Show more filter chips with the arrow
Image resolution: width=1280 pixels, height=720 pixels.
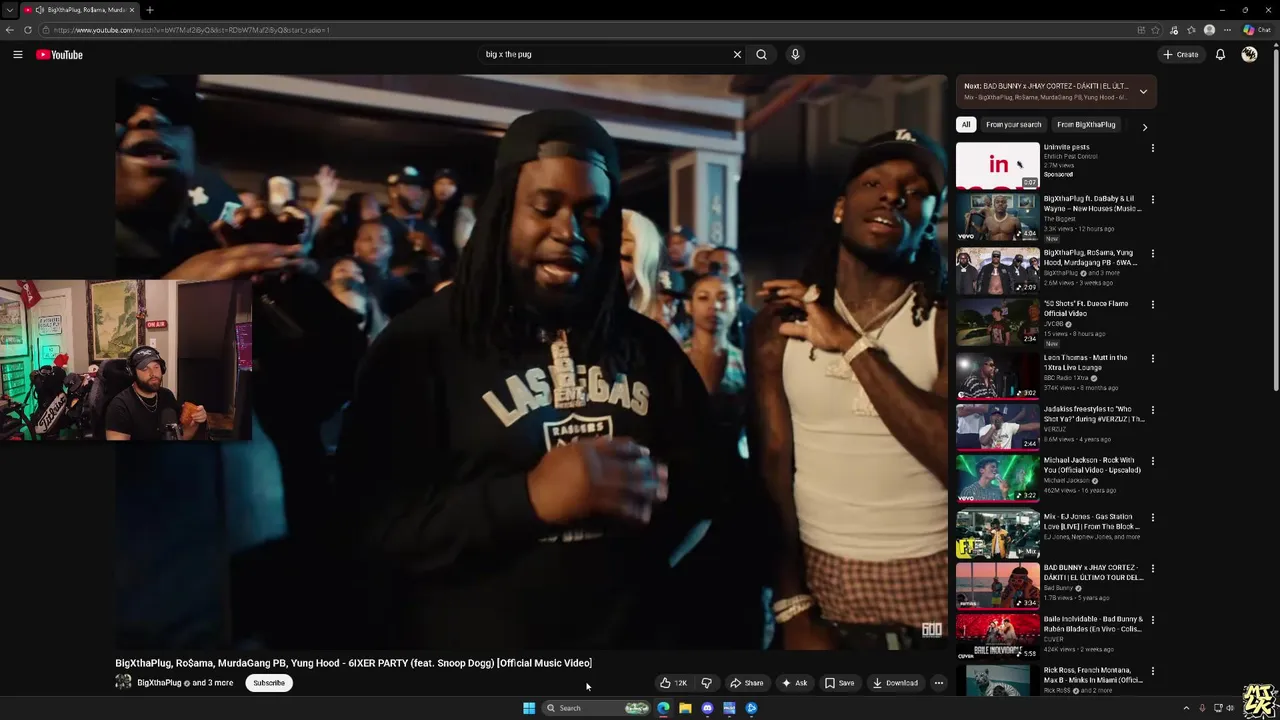click(x=1144, y=127)
